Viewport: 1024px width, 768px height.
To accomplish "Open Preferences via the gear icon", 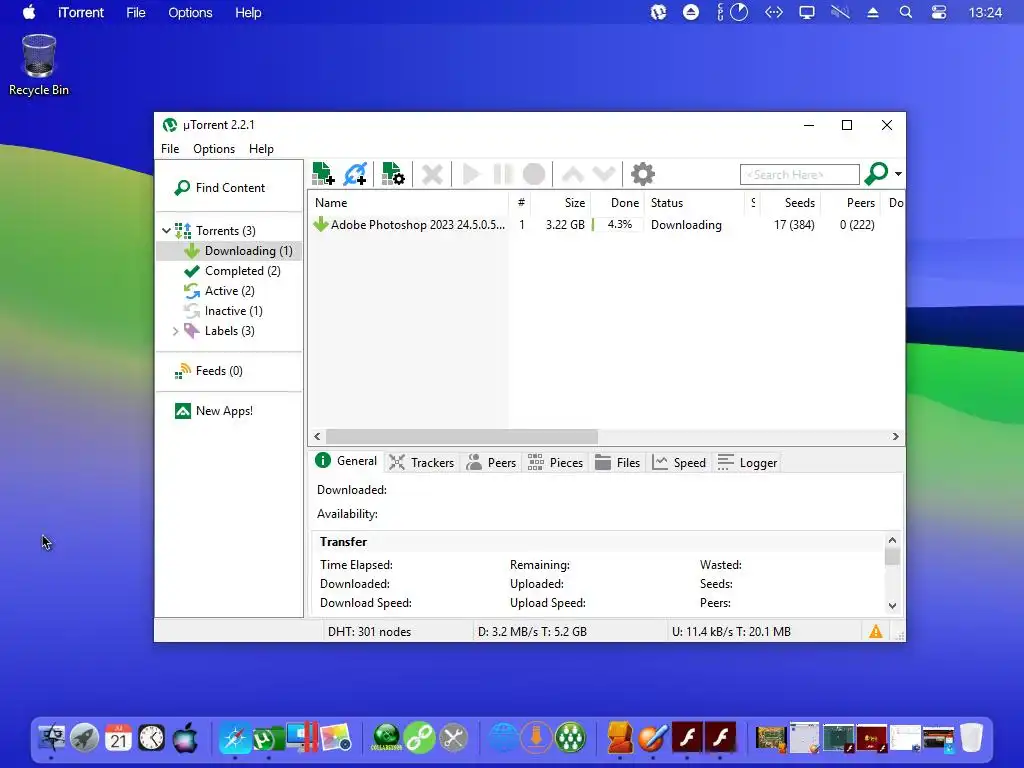I will (643, 174).
